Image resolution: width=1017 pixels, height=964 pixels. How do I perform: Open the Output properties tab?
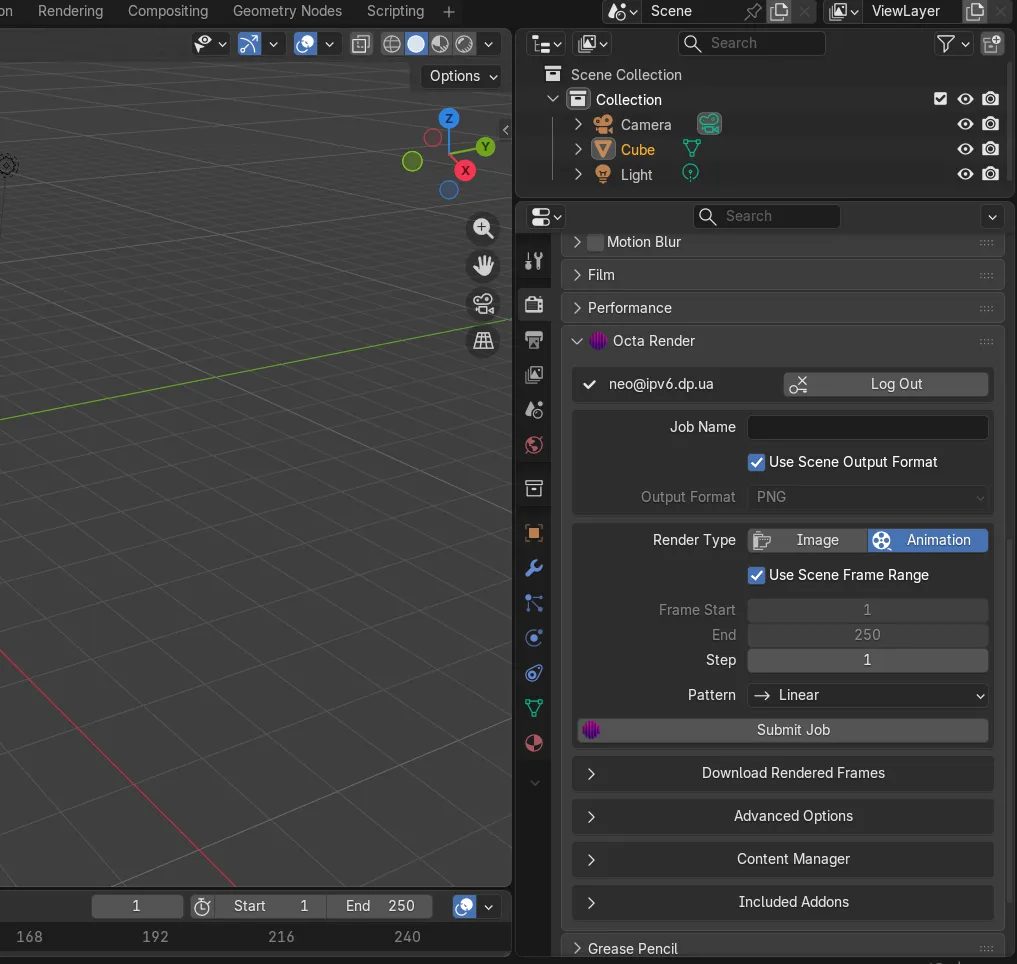click(x=534, y=339)
